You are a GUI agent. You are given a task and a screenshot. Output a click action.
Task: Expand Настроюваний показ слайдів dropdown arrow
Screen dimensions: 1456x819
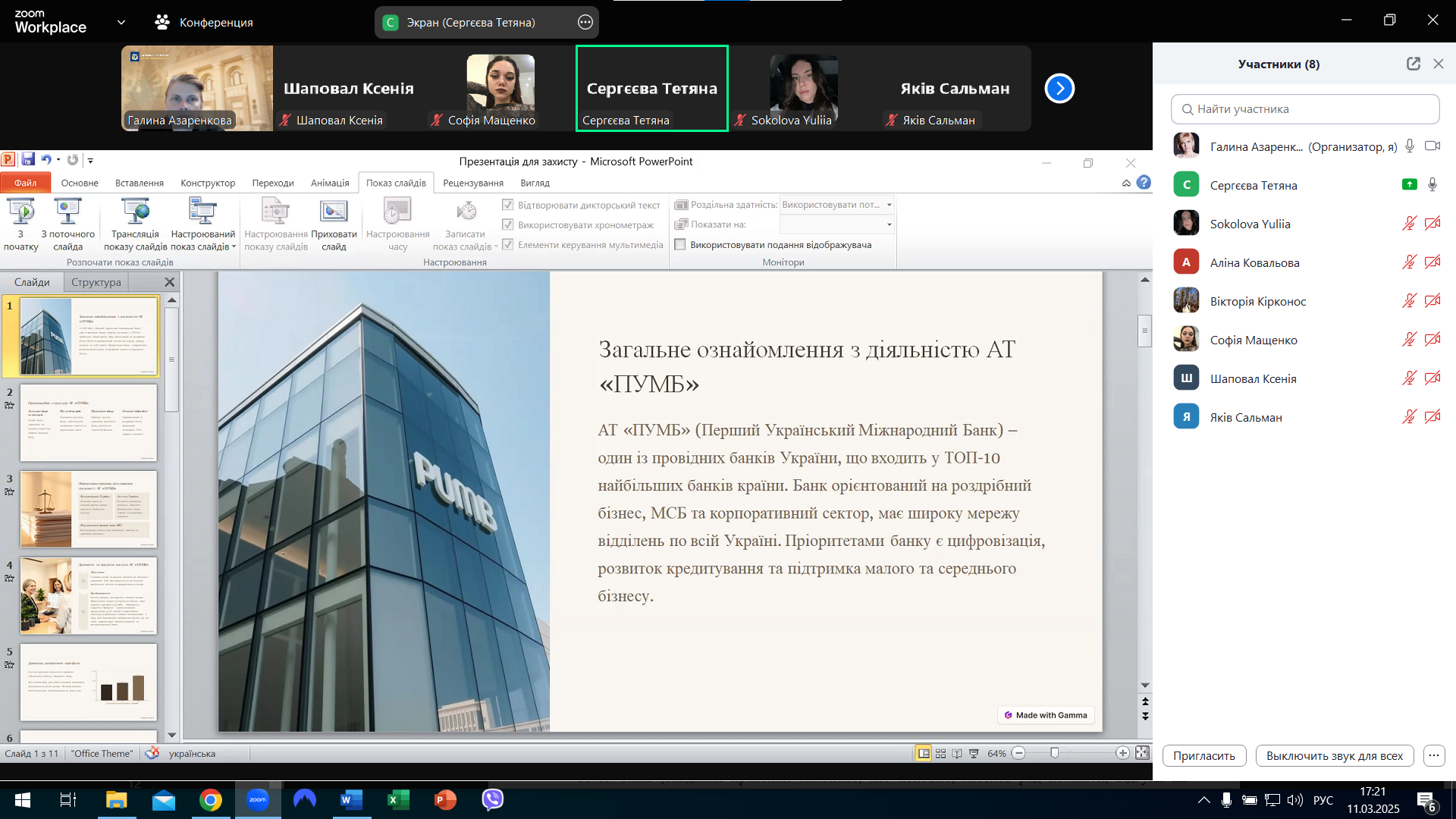tap(234, 247)
